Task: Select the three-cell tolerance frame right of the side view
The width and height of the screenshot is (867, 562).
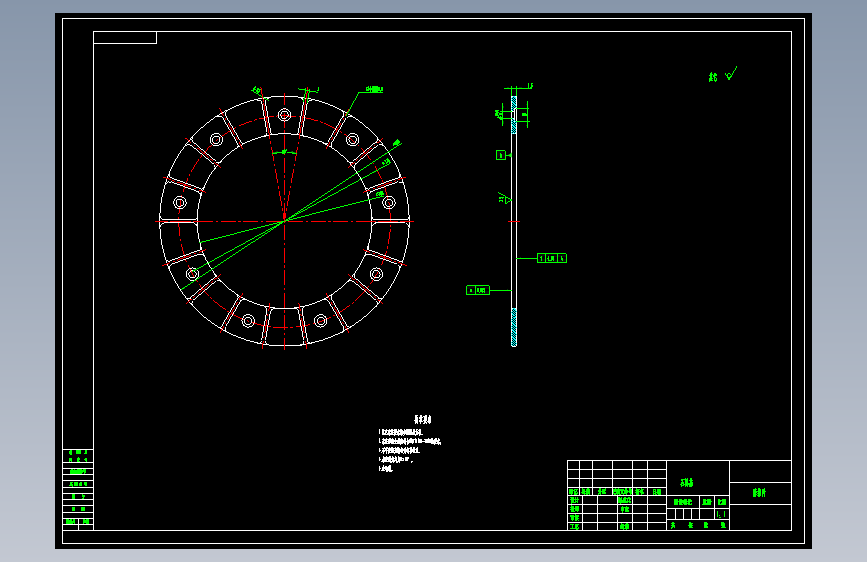Action: pos(552,258)
